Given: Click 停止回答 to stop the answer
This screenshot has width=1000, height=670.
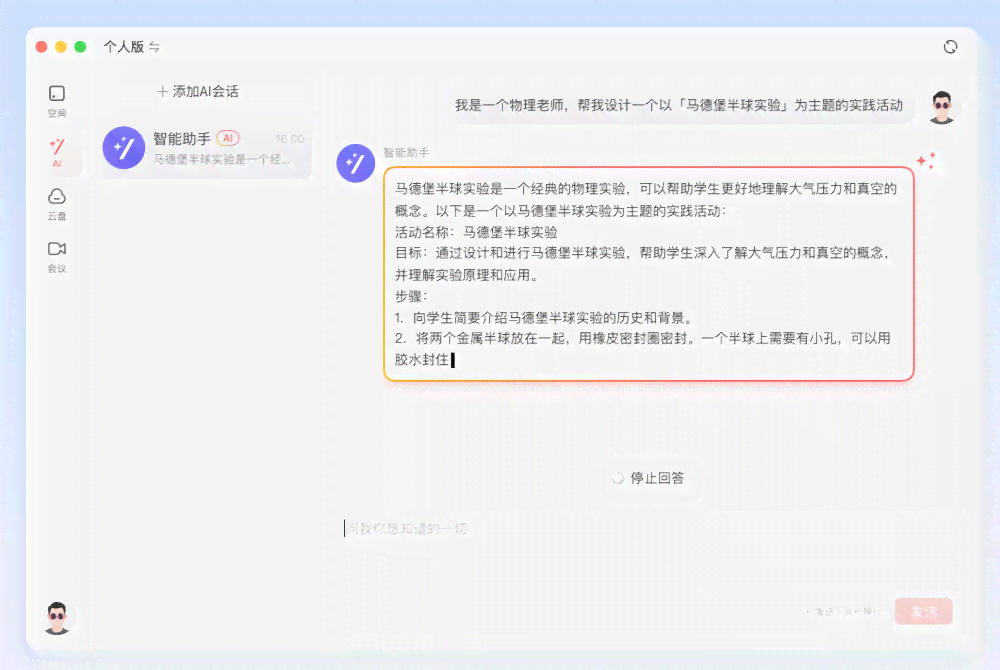Looking at the screenshot, I should point(649,478).
